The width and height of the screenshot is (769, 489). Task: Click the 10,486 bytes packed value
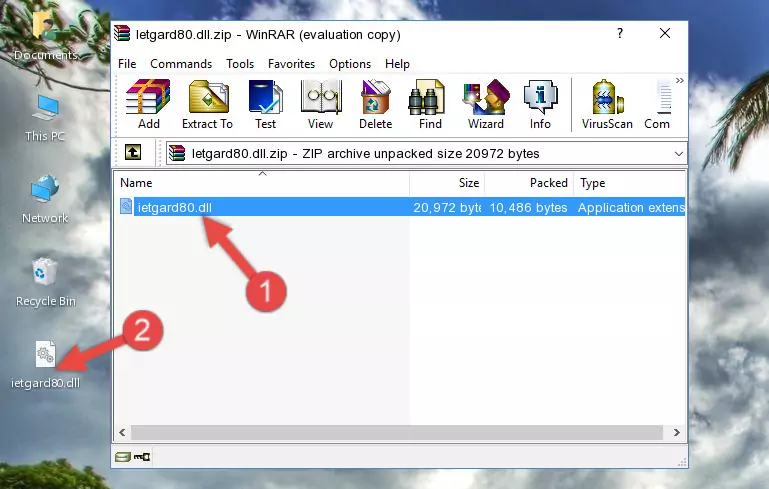click(528, 207)
